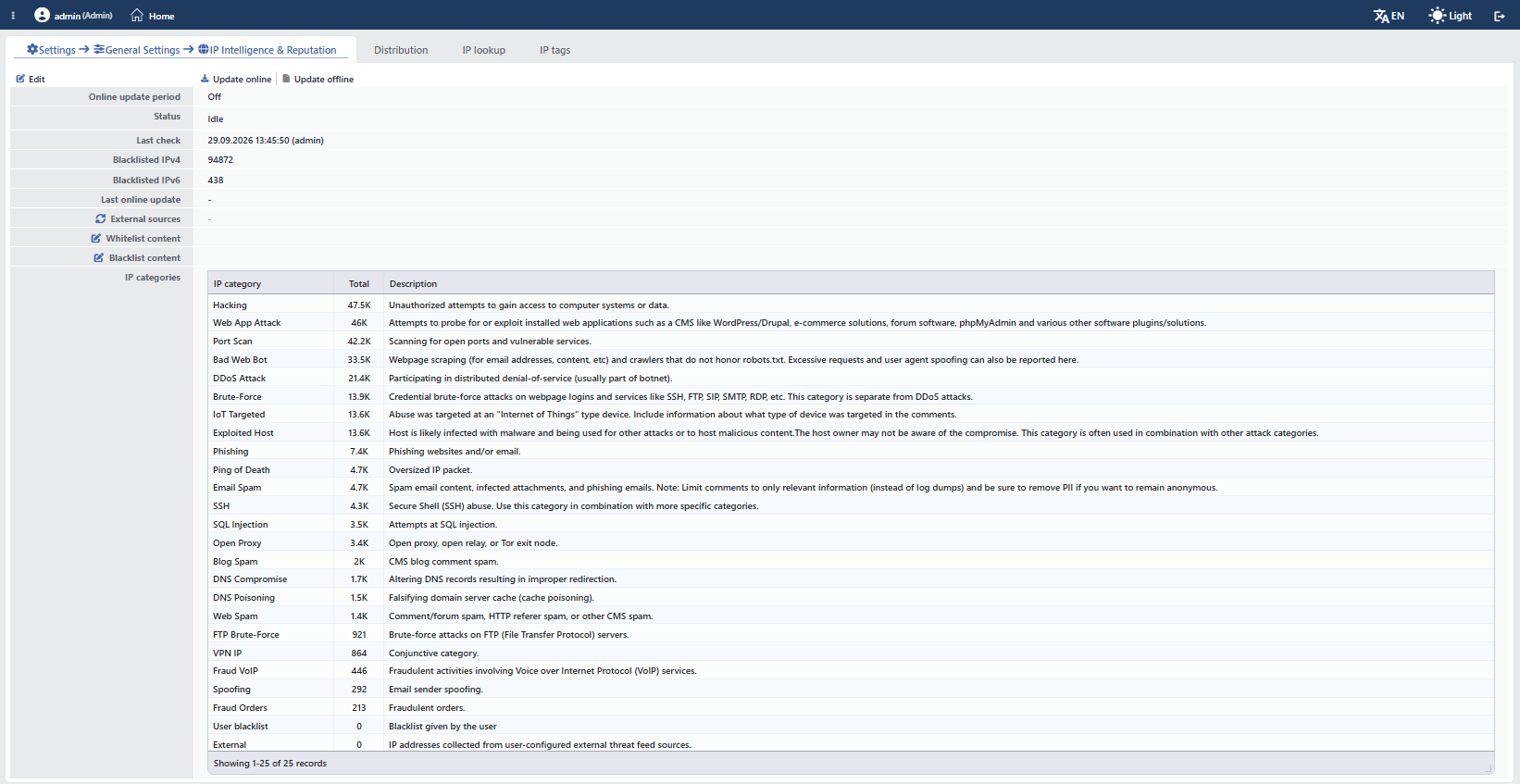Select the Web App Attack row
1520x784 pixels.
point(851,323)
